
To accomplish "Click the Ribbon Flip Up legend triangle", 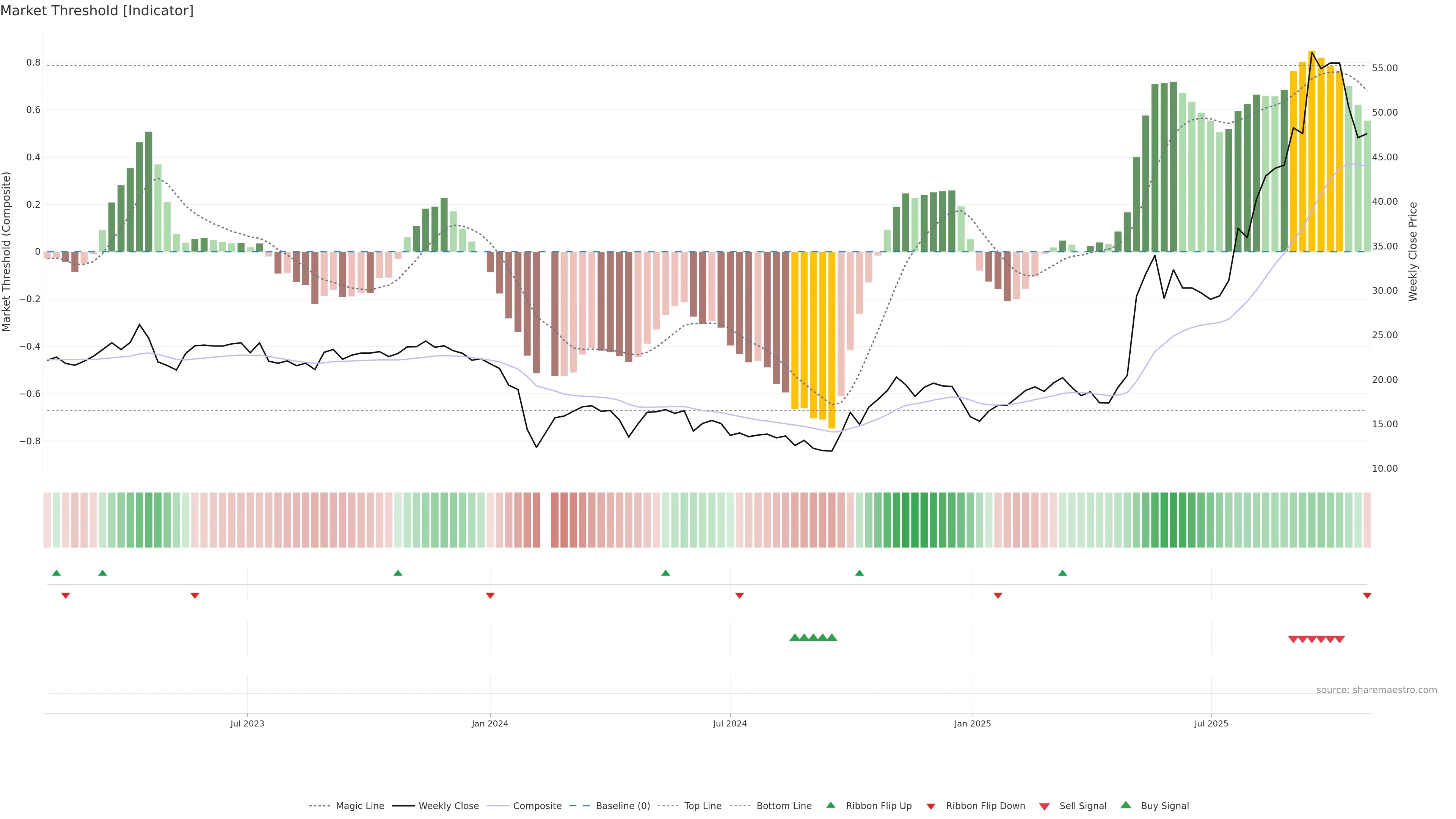I will [830, 805].
